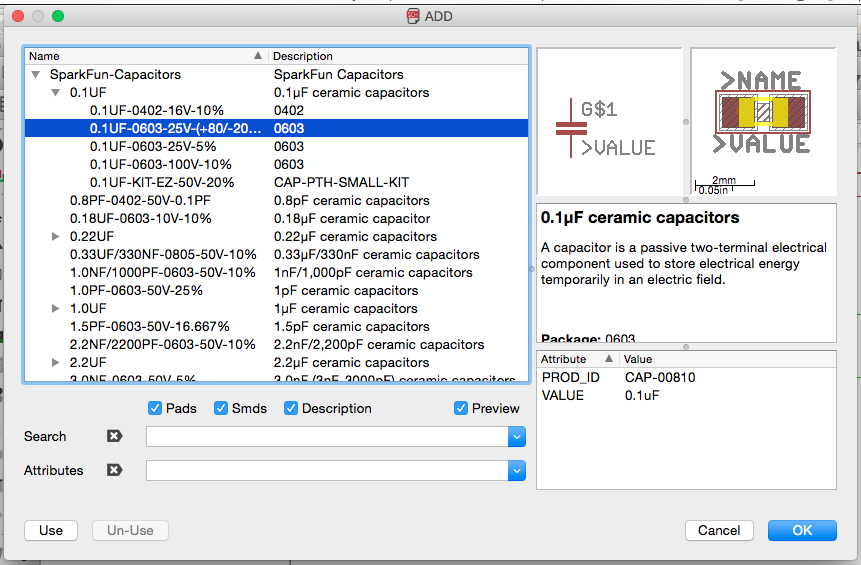The image size is (861, 565).
Task: Expand the 2.2UF device group
Action: [x=55, y=362]
